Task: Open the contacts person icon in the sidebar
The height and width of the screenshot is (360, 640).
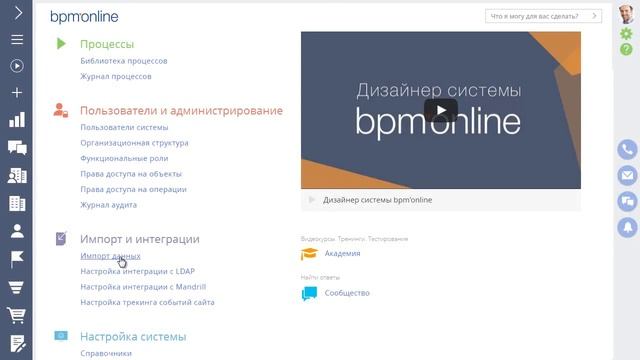Action: click(x=17, y=231)
